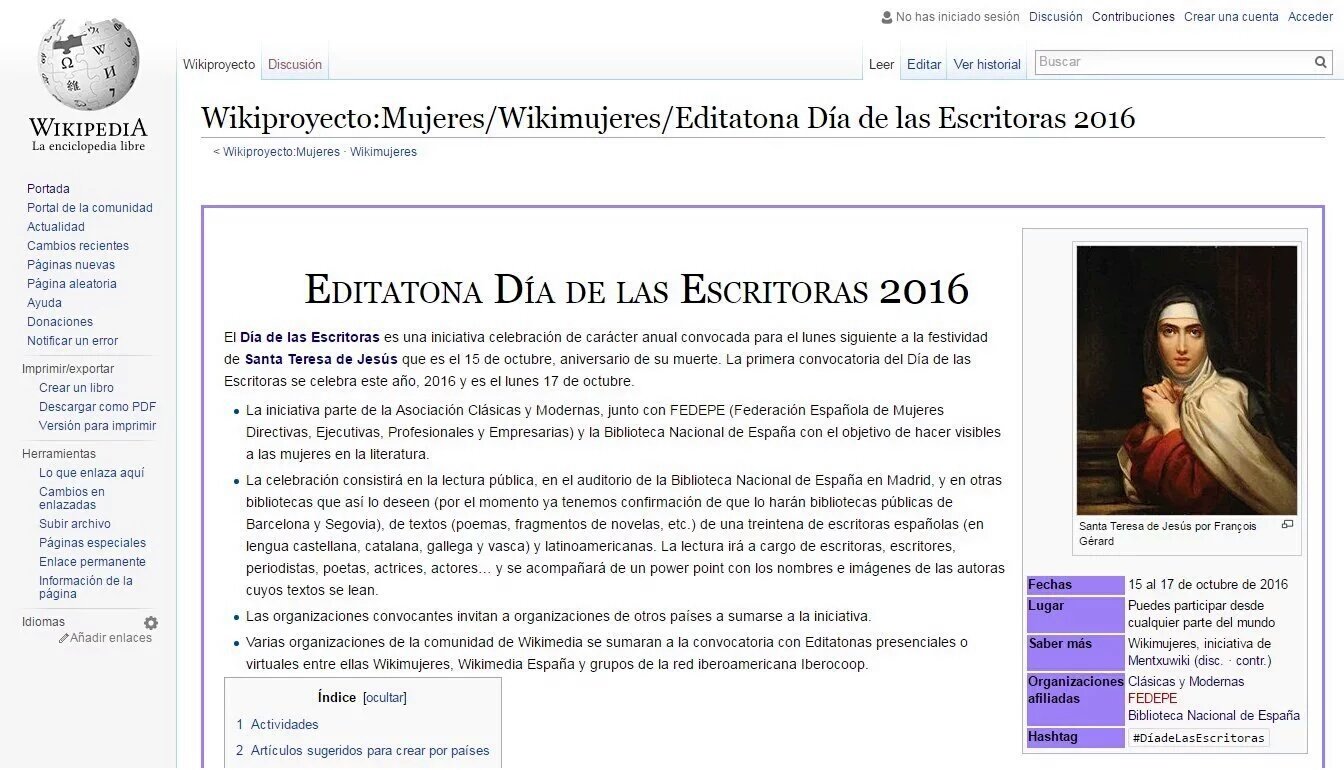The height and width of the screenshot is (770, 1344).
Task: Click the user icon beside No has iniciado sesión
Action: [x=886, y=17]
